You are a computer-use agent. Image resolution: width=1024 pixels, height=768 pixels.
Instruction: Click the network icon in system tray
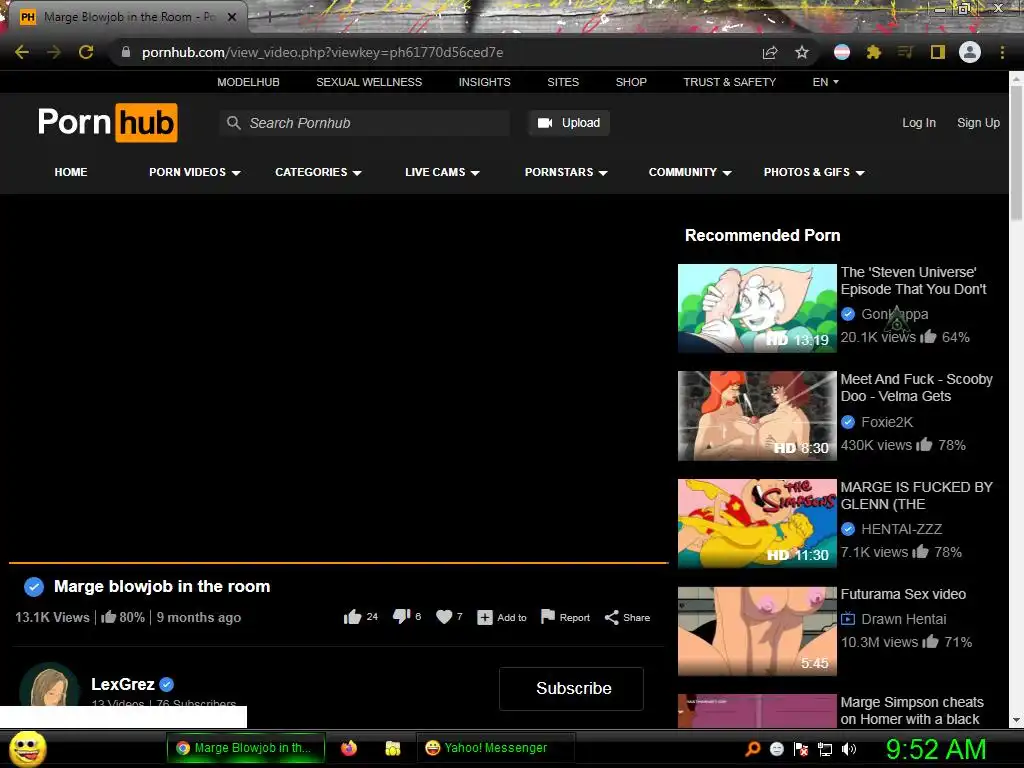point(825,749)
